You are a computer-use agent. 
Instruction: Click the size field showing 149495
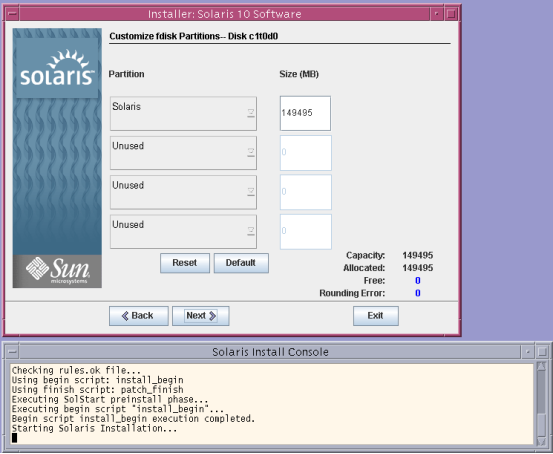(x=305, y=113)
